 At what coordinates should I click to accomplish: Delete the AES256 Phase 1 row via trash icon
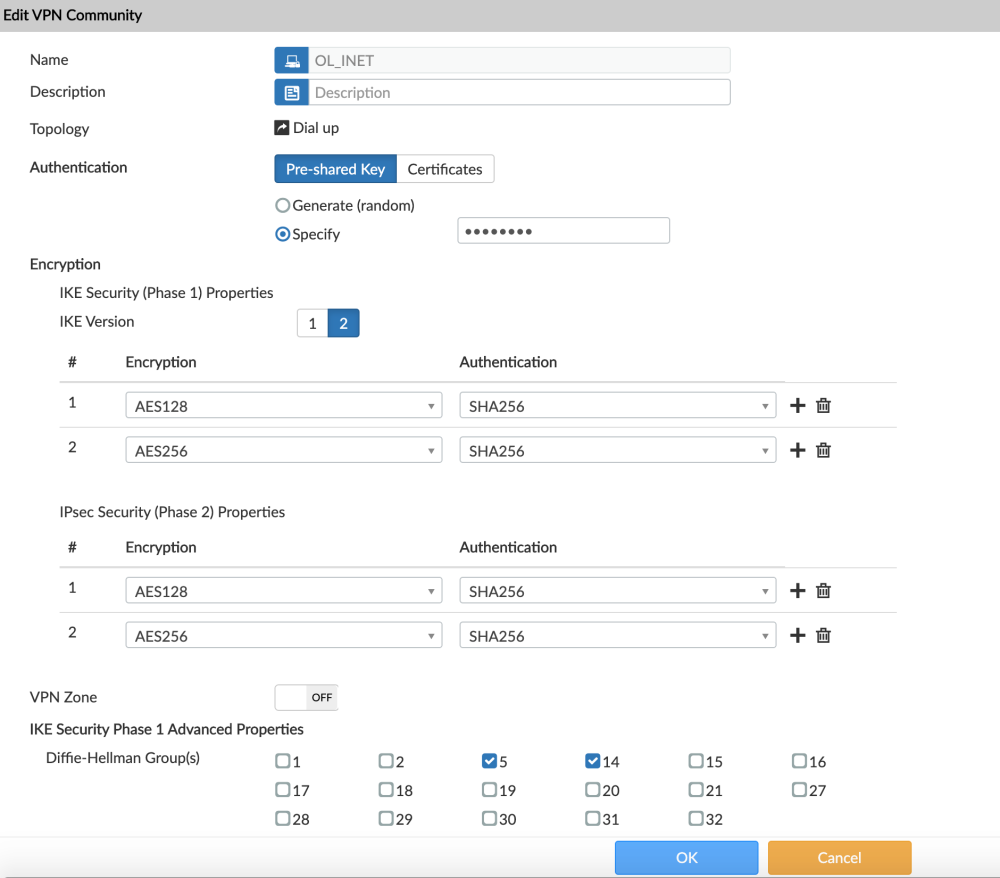tap(823, 450)
